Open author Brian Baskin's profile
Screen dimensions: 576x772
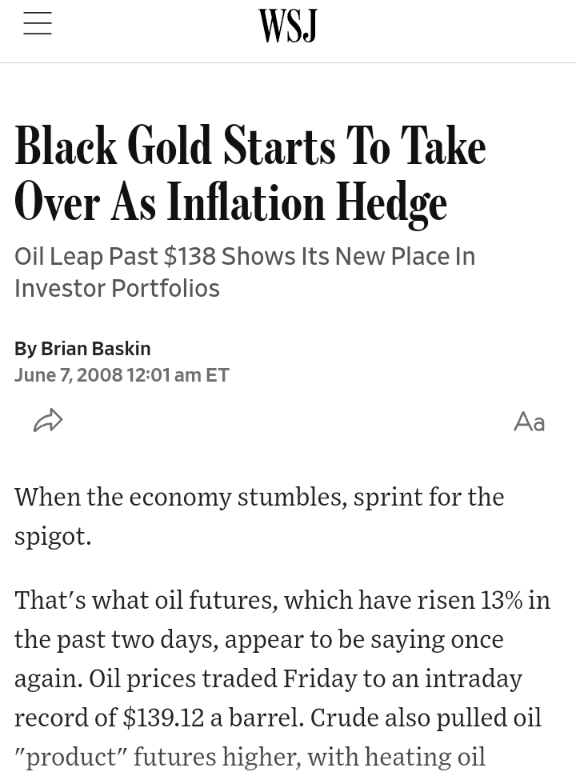[x=96, y=349]
